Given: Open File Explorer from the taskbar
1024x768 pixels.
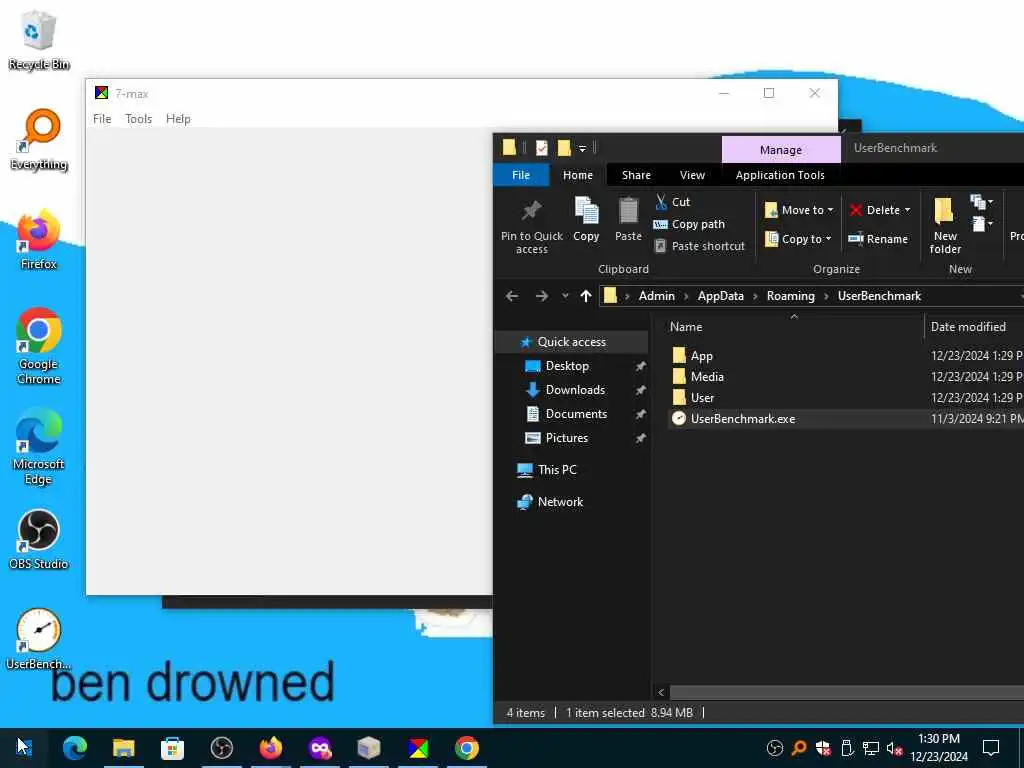Looking at the screenshot, I should [123, 748].
